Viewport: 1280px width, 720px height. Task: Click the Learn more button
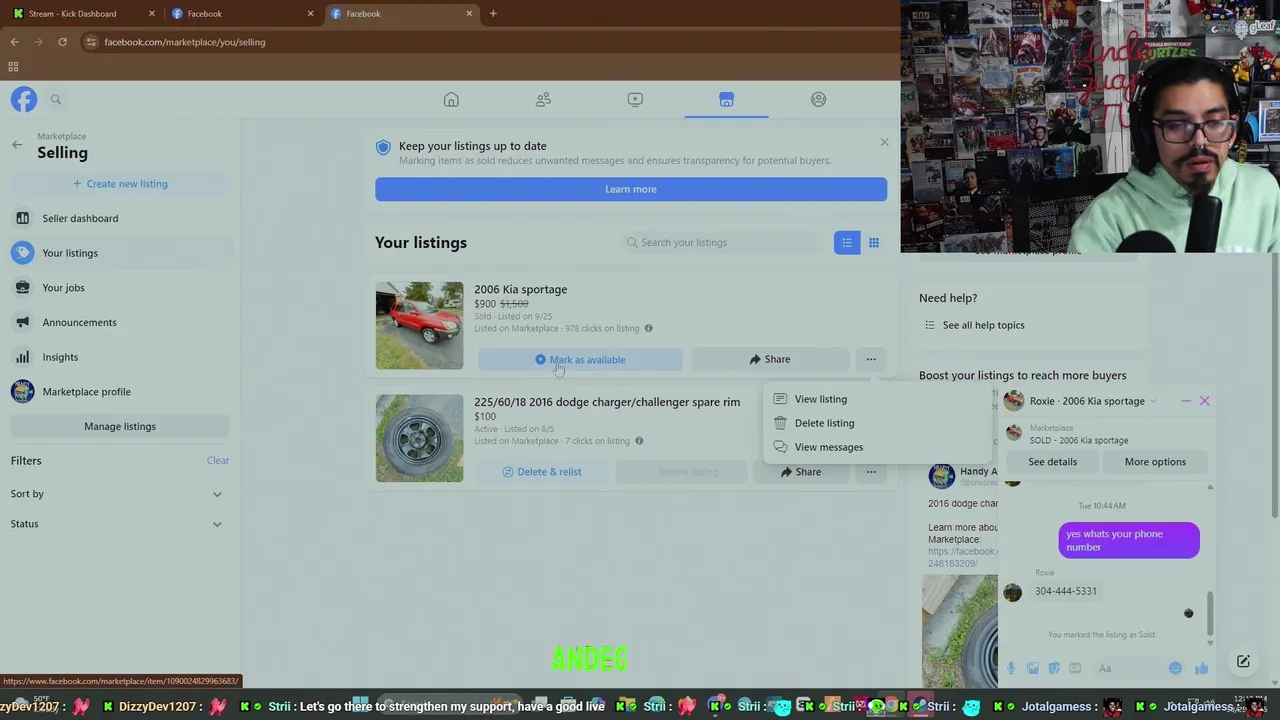631,189
